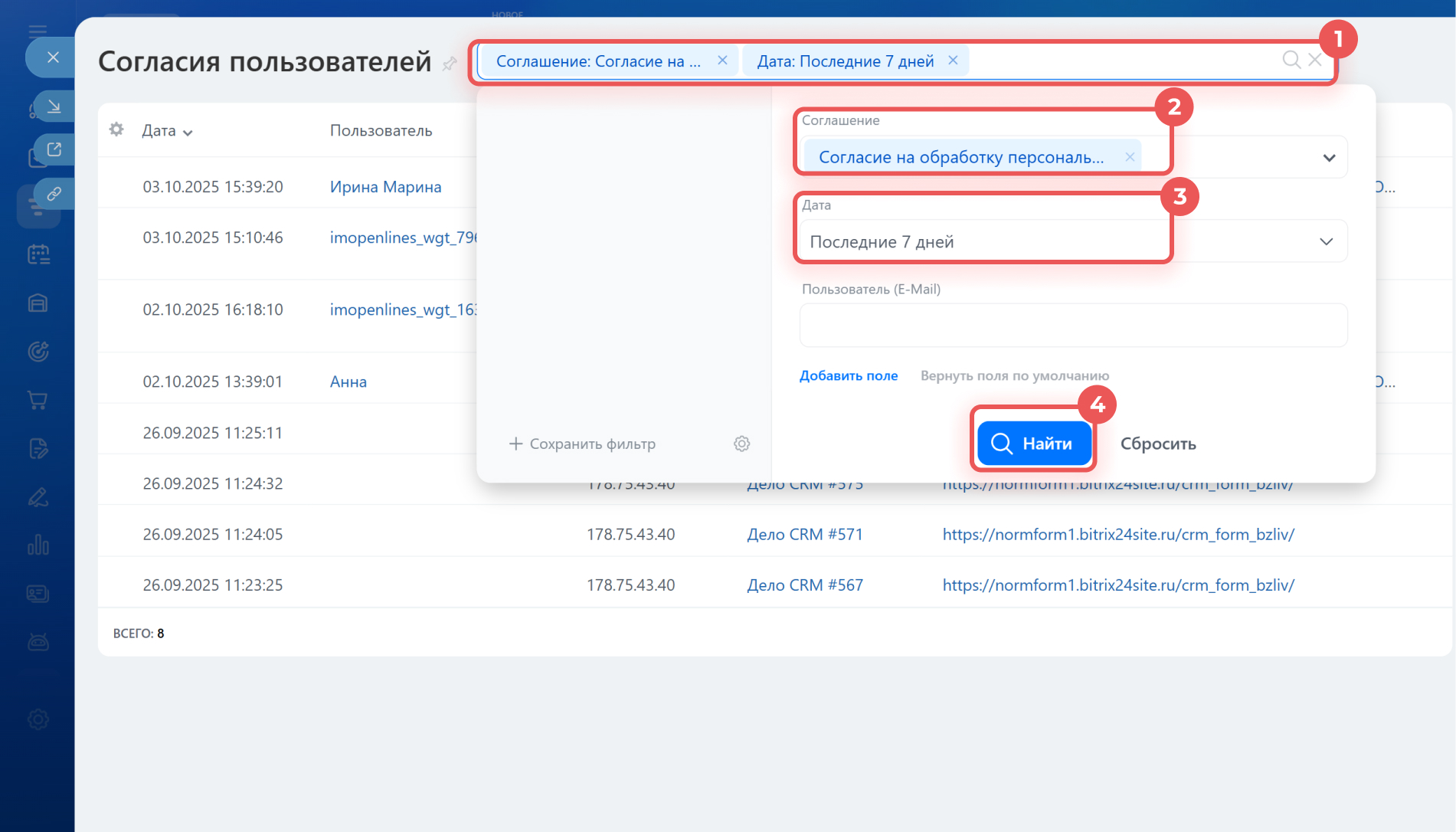The height and width of the screenshot is (832, 1456).
Task: Expand the 'Соглашение' dropdown arrow
Action: click(1329, 158)
